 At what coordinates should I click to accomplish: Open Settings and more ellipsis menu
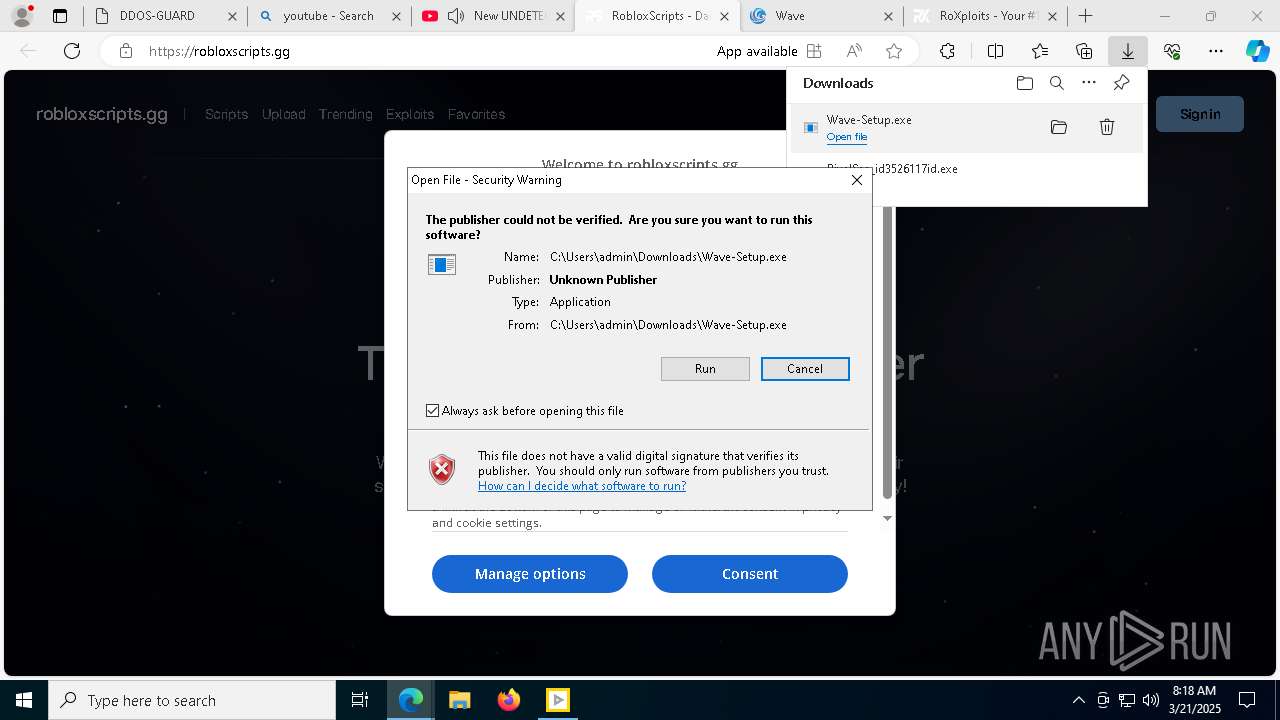1216,51
